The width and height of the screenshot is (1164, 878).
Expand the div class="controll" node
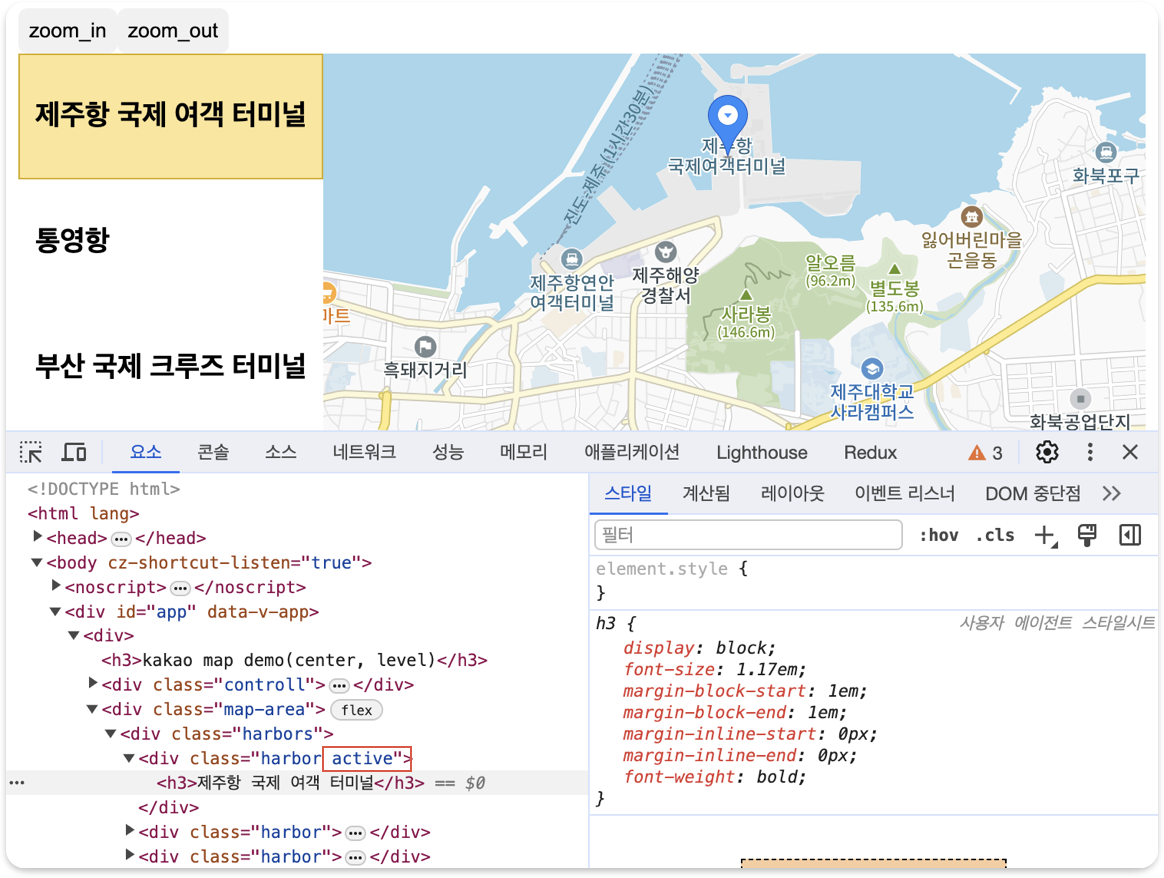tap(93, 683)
